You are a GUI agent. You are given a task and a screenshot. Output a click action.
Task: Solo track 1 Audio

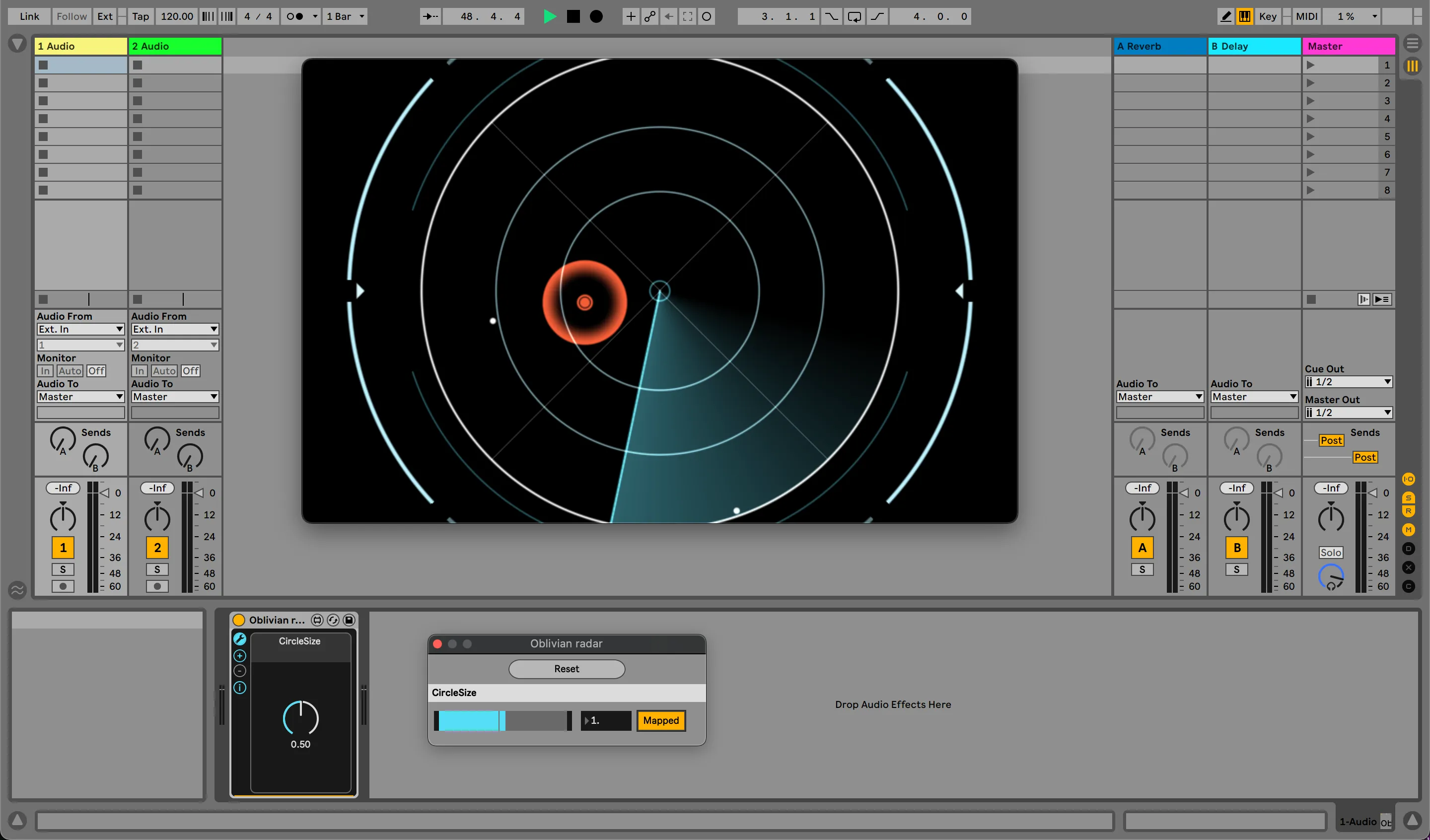63,569
